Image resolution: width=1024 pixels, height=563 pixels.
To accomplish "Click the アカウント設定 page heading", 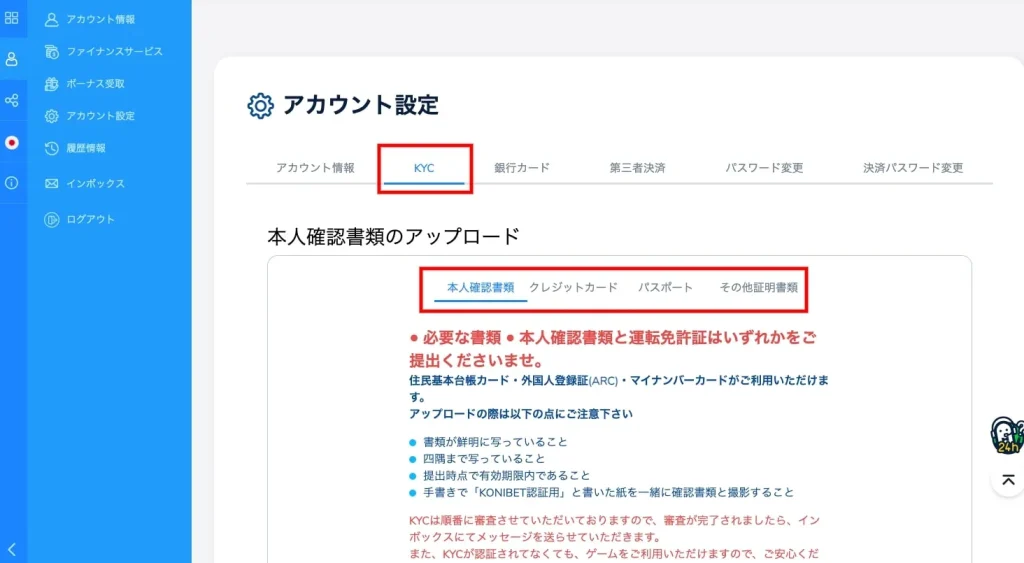I will click(360, 105).
